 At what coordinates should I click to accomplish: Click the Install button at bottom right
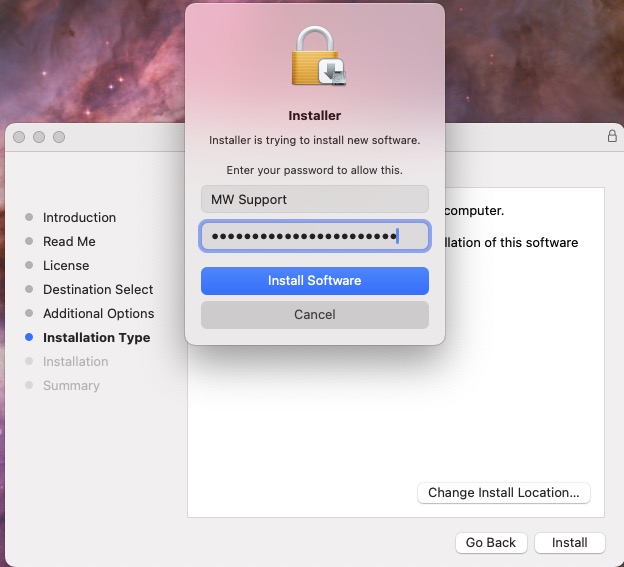(569, 542)
